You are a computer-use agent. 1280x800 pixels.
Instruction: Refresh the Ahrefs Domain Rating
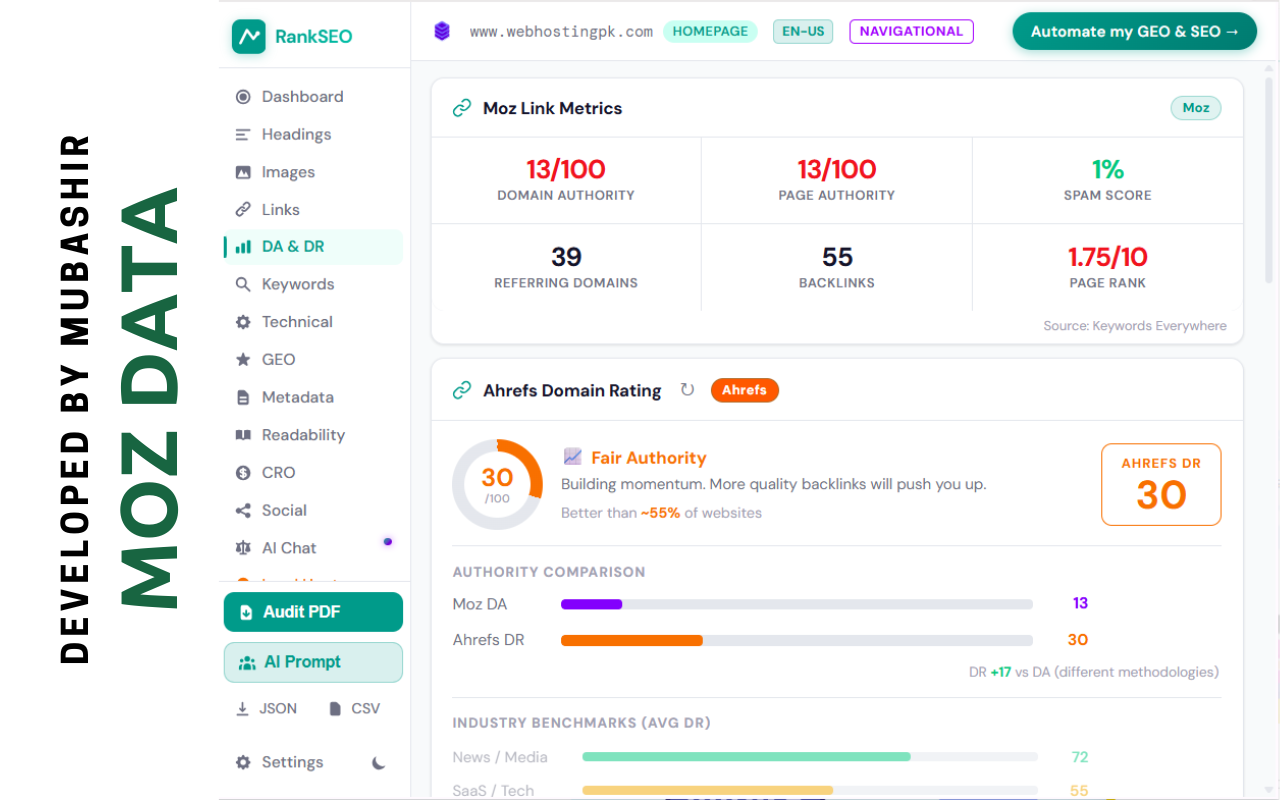point(687,390)
